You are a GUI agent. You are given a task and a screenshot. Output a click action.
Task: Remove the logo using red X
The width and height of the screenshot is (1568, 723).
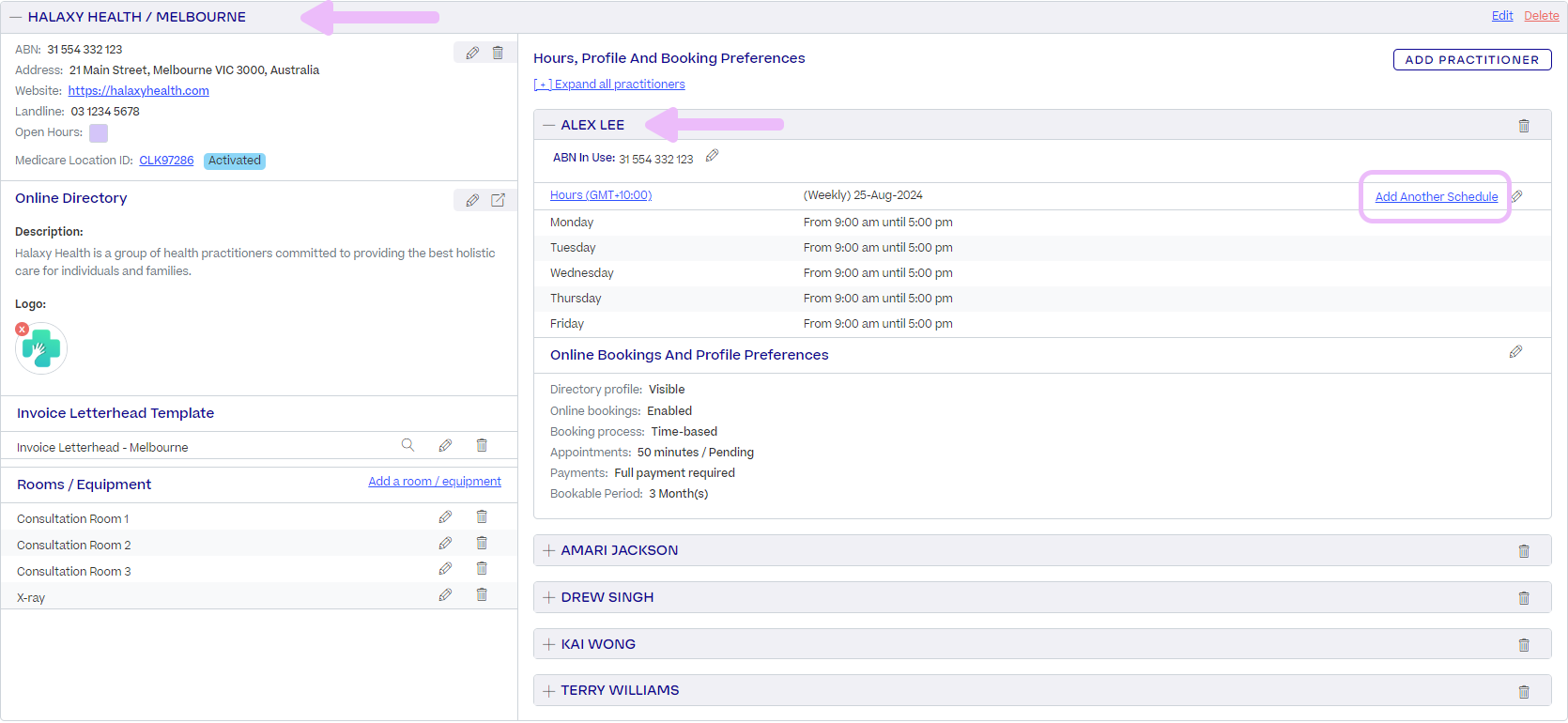tap(22, 330)
